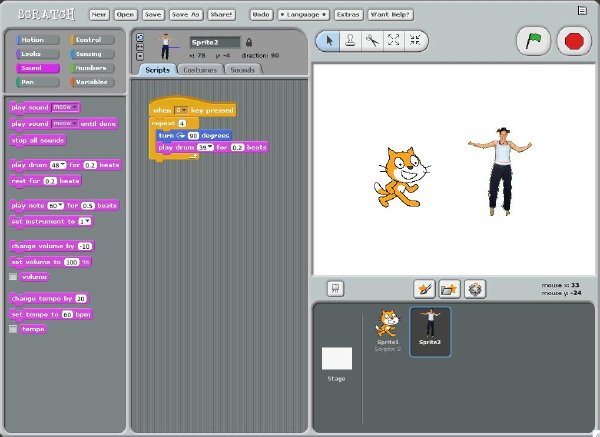Image resolution: width=600 pixels, height=437 pixels.
Task: Select the grow sprite tool
Action: click(x=393, y=41)
